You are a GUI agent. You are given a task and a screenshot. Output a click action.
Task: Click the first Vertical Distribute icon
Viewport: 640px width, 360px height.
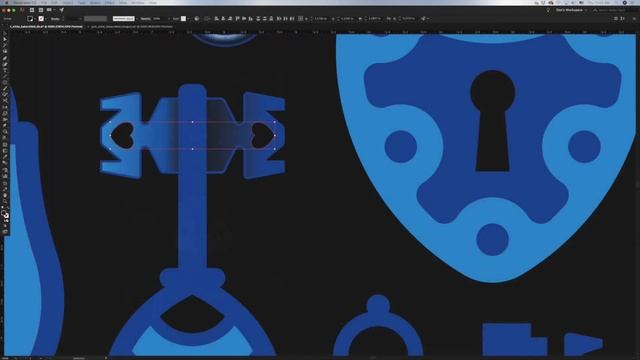[258, 18]
